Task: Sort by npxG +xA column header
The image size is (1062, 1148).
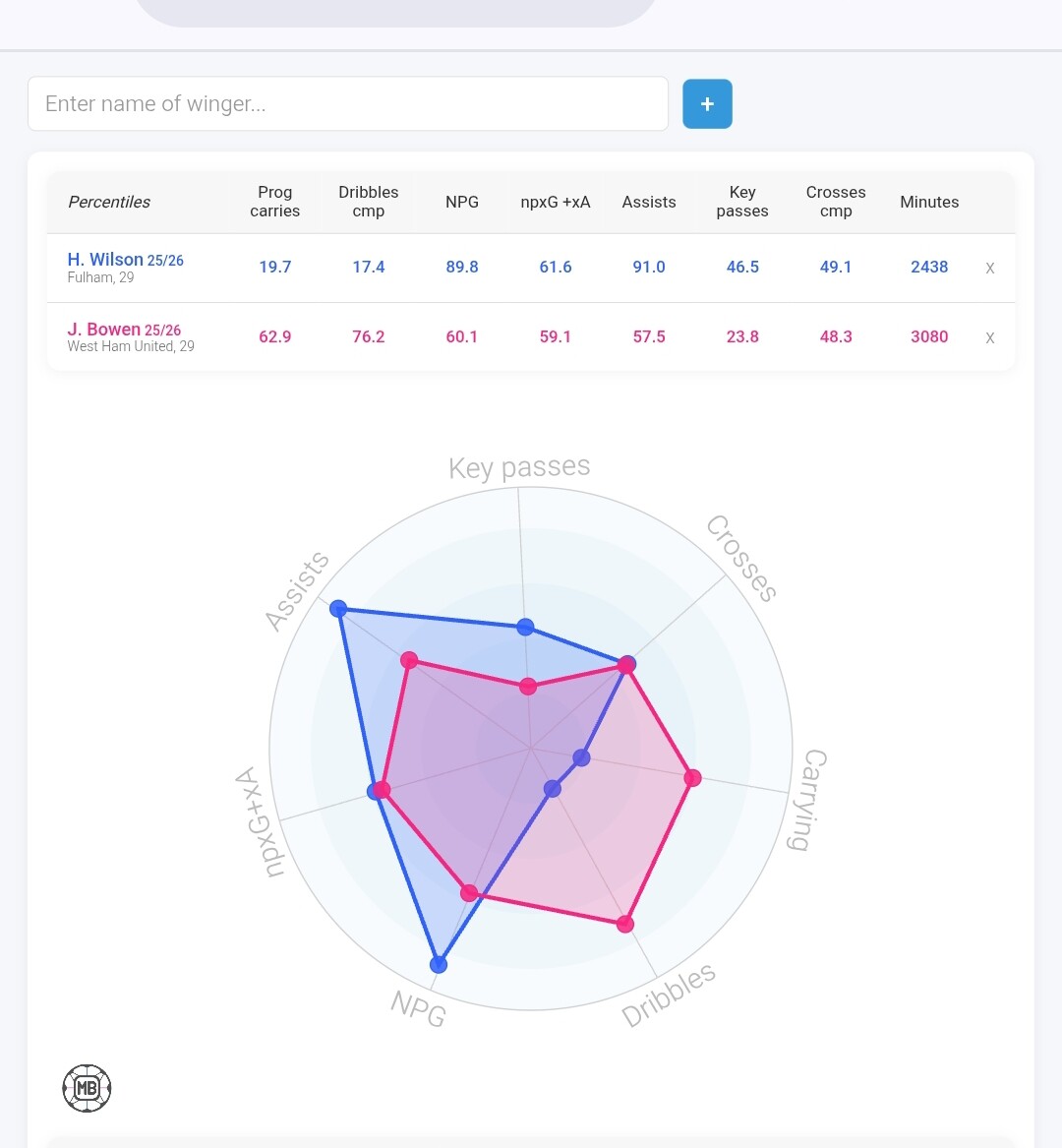Action: 556,202
